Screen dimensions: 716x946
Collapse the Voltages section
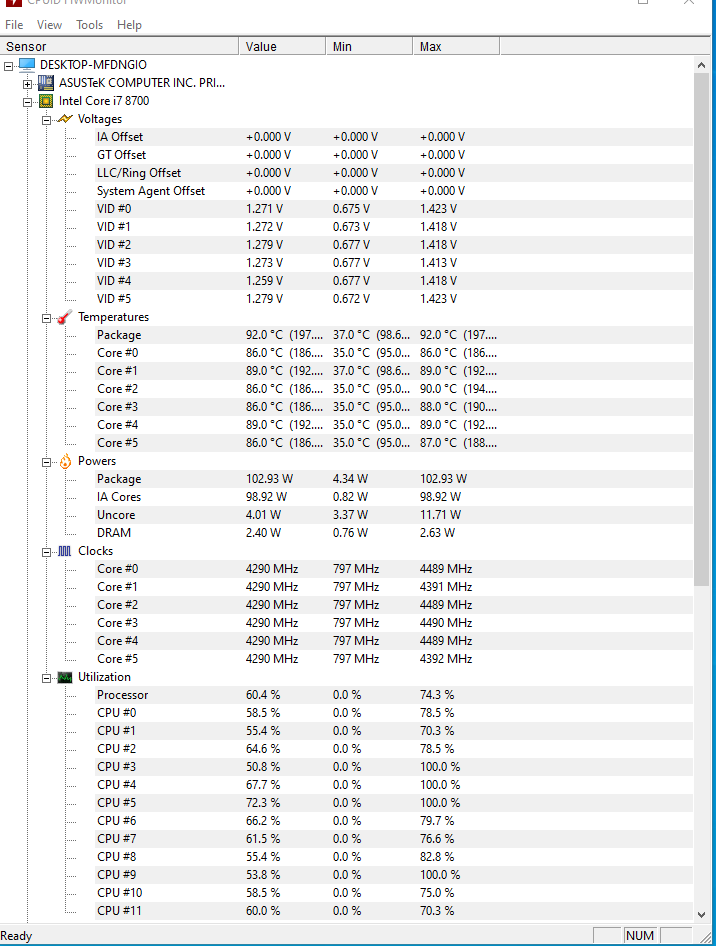pos(46,120)
